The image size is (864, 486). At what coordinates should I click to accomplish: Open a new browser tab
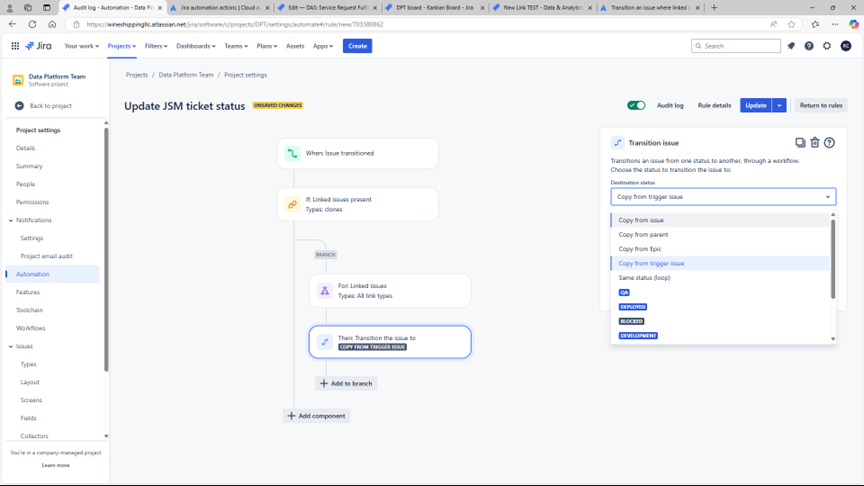coord(714,8)
